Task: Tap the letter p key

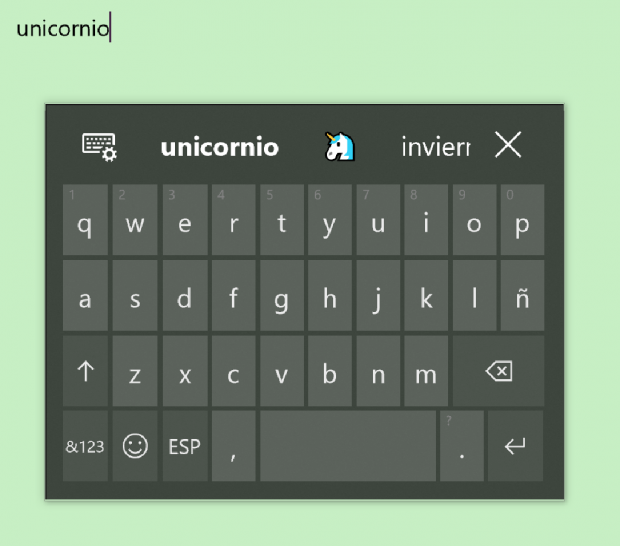Action: (522, 219)
